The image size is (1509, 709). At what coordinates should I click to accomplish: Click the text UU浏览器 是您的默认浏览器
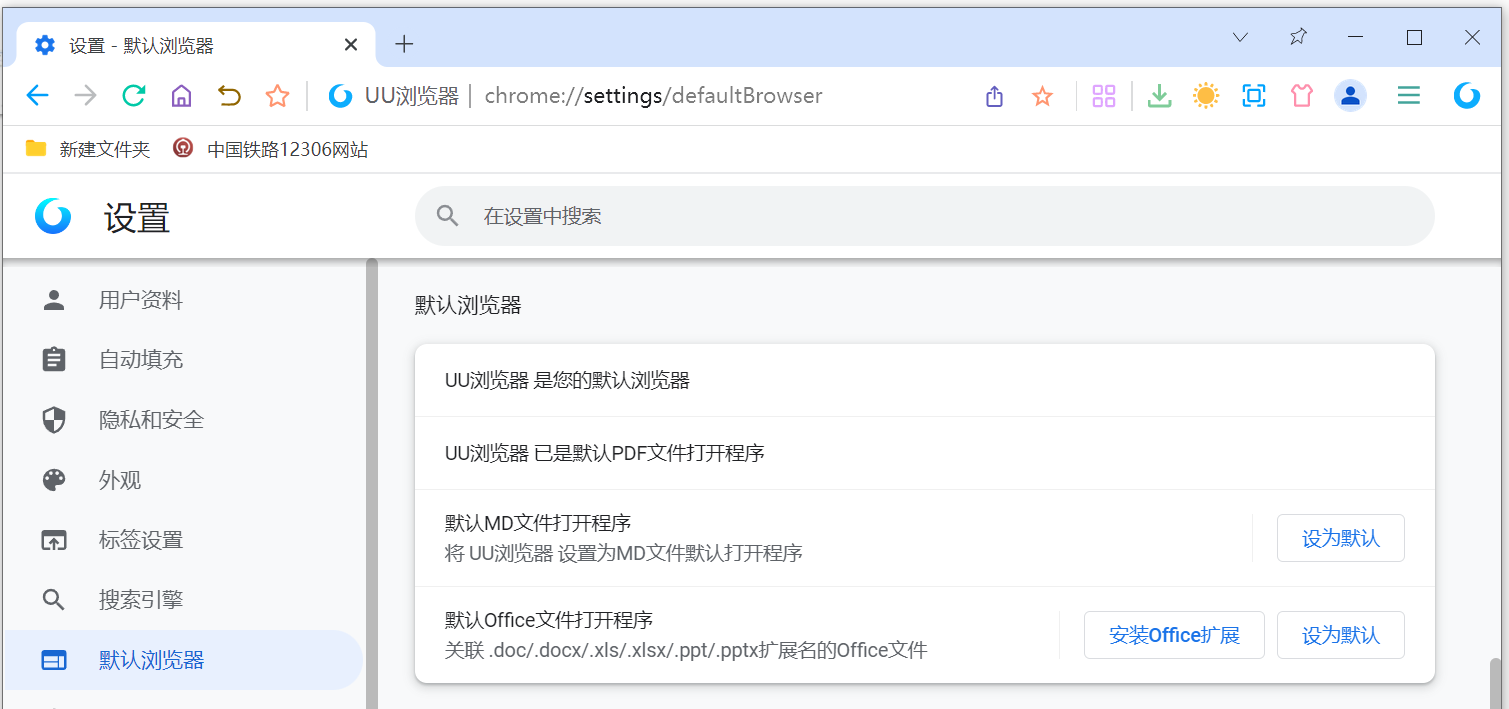(x=567, y=380)
